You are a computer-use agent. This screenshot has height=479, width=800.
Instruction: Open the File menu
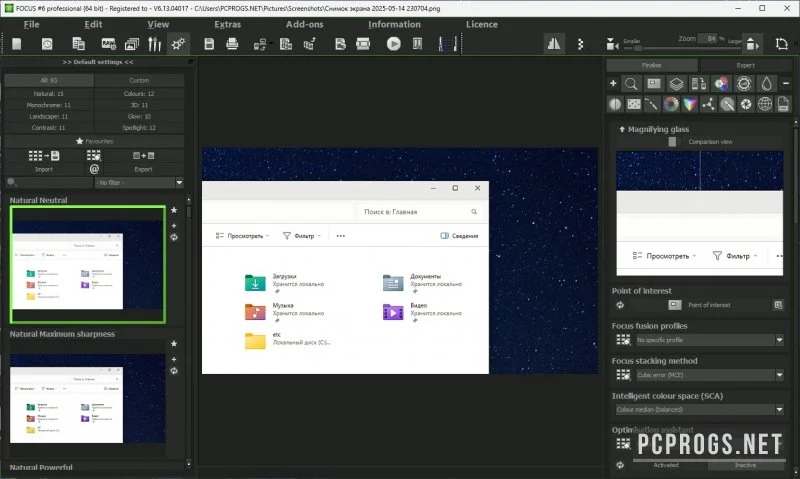click(31, 24)
